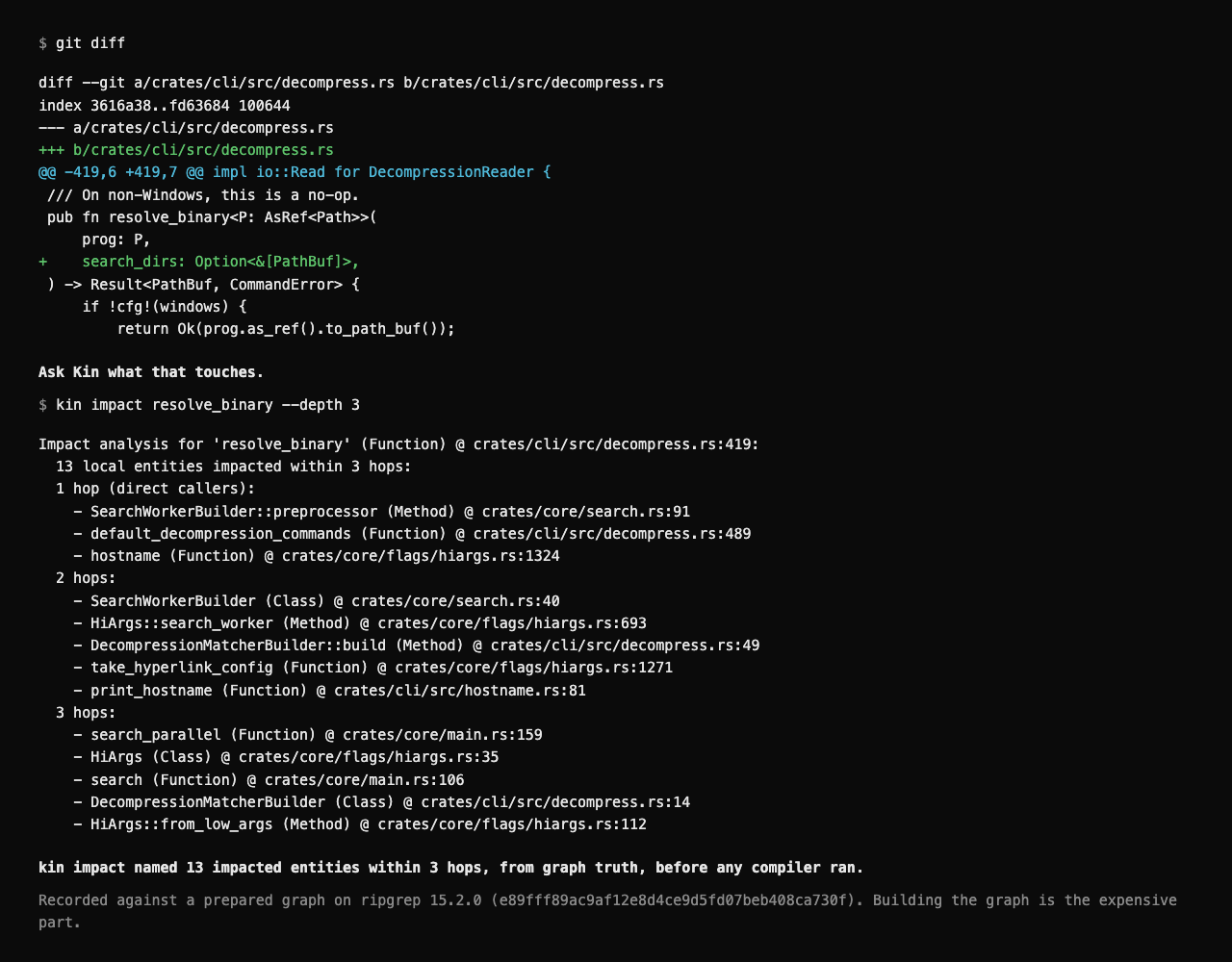Click the 'if !cfg!(windows) {' line
The height and width of the screenshot is (962, 1232).
click(165, 307)
